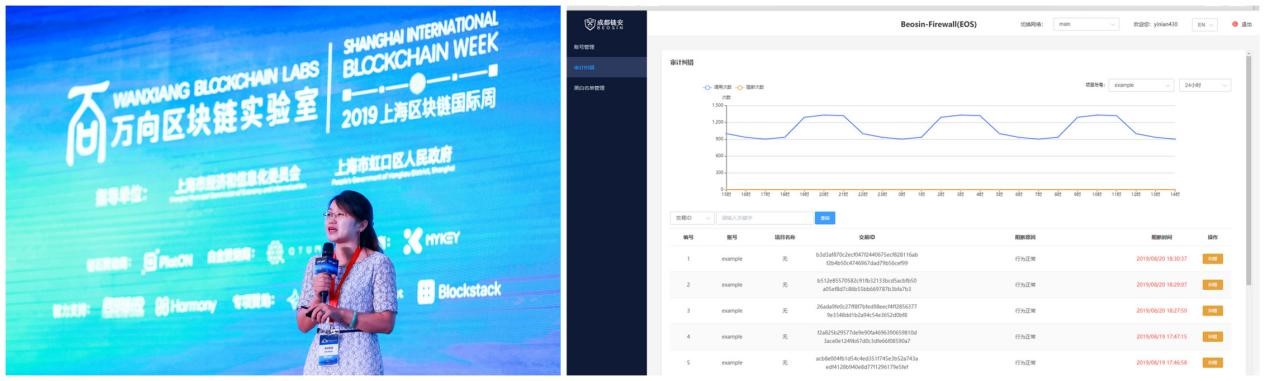Open the network dropdown showing main

click(x=1085, y=23)
